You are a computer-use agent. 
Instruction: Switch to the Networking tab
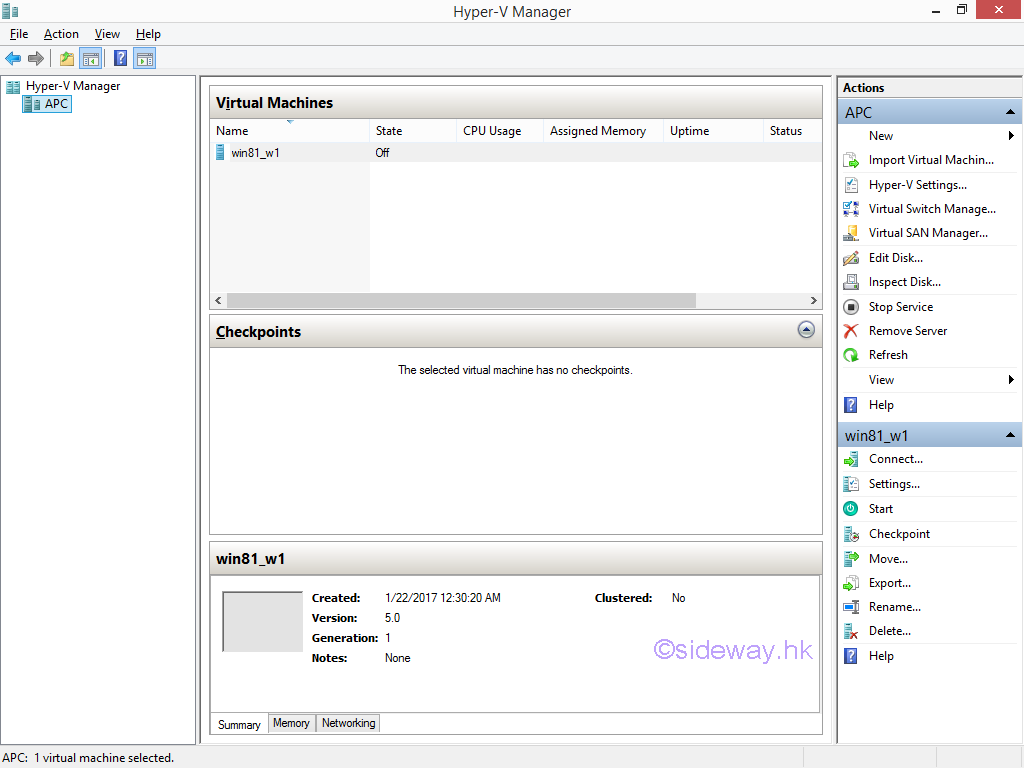tap(348, 723)
